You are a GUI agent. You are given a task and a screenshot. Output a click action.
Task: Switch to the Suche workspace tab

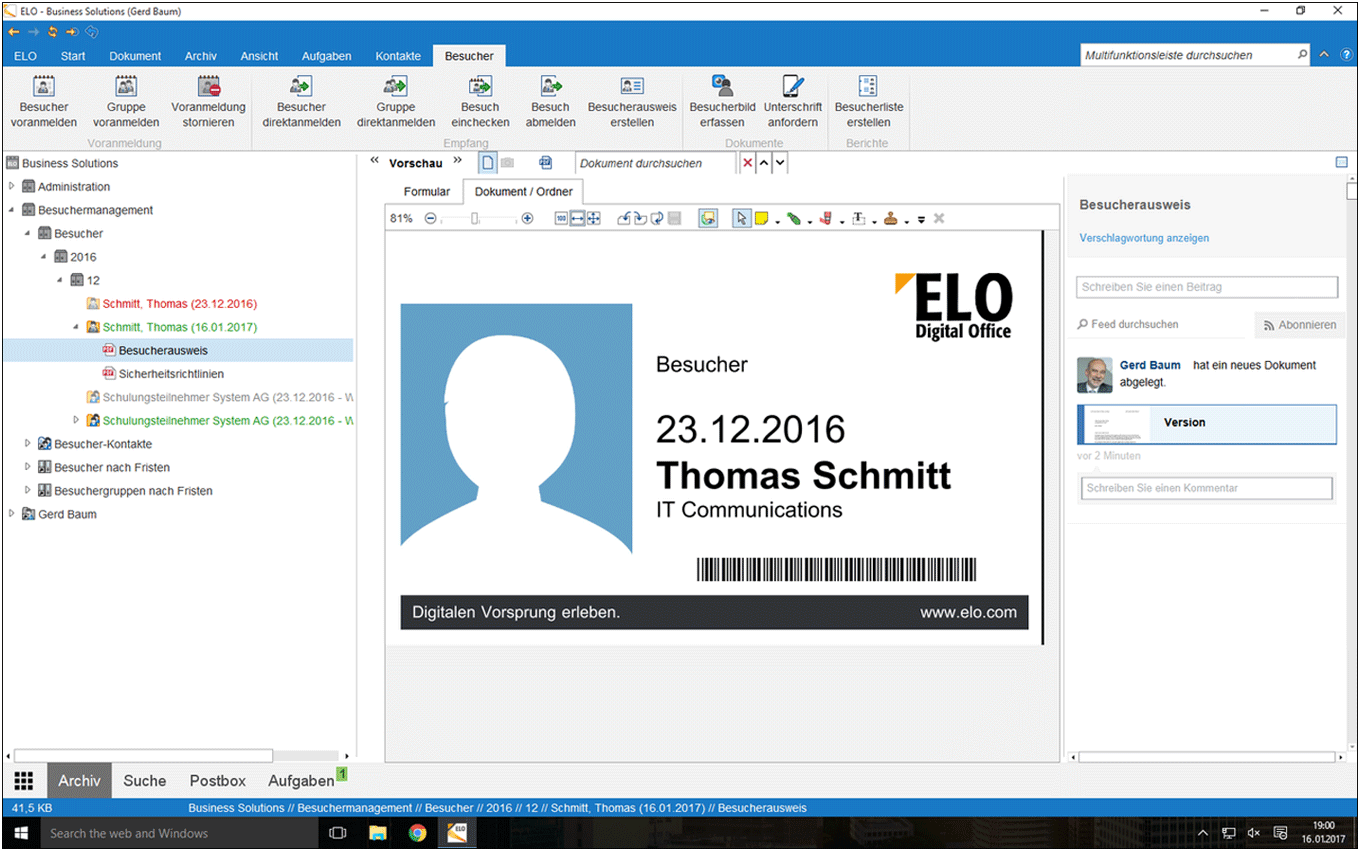click(145, 781)
